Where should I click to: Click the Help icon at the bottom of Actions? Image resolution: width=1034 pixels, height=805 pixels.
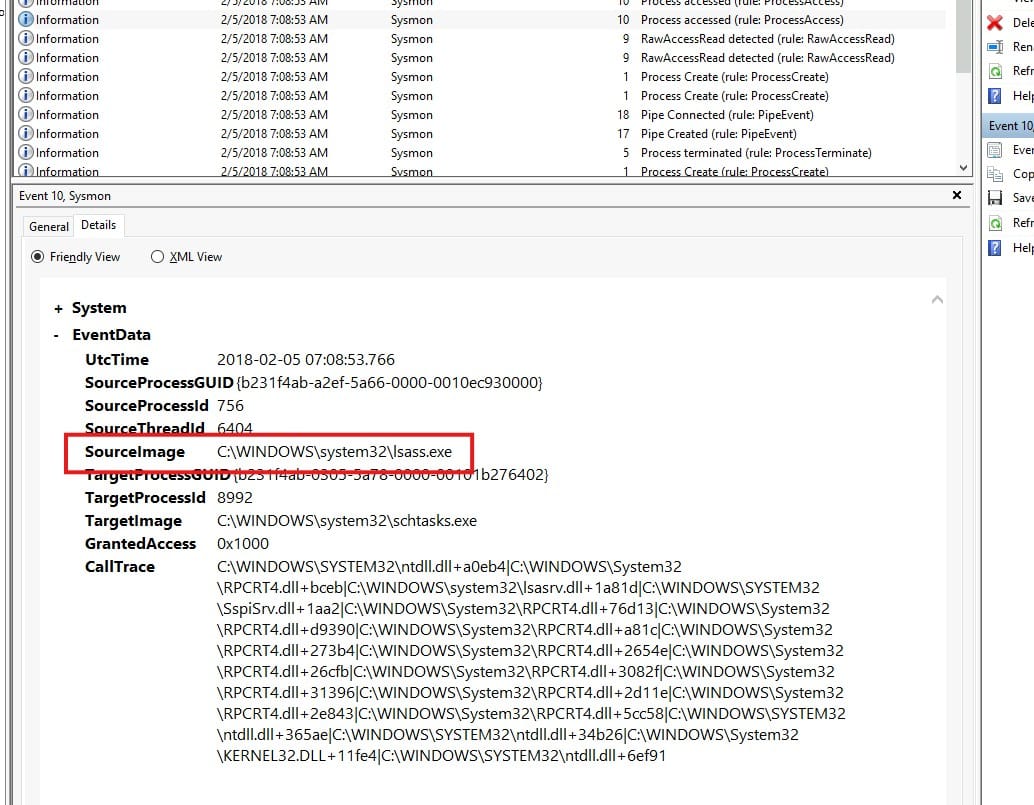[x=994, y=248]
